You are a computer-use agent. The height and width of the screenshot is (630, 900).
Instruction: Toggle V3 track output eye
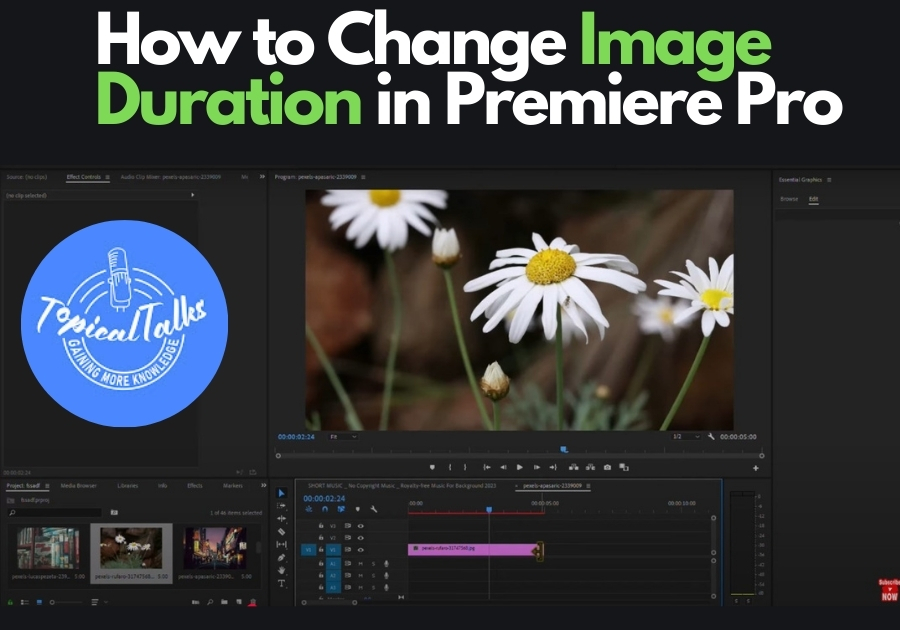[360, 526]
